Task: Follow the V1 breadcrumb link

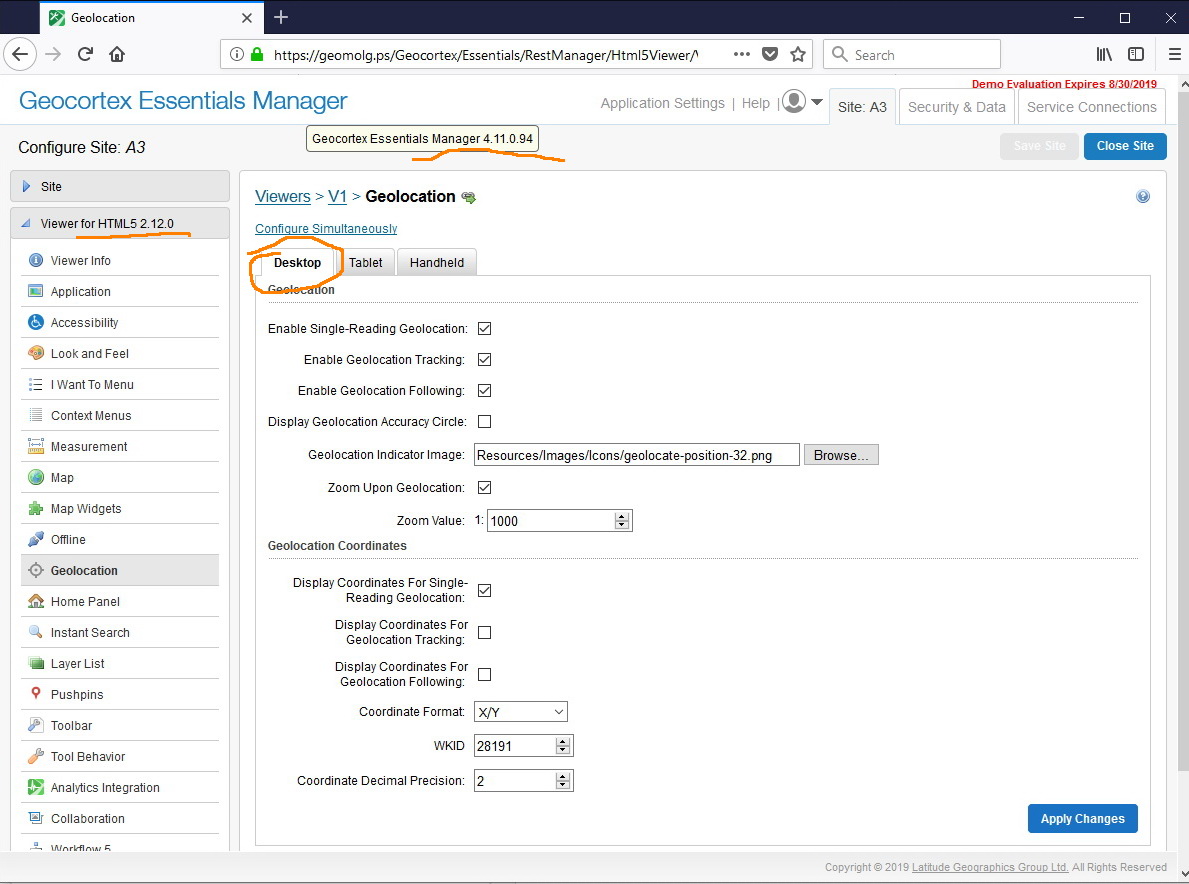Action: (x=337, y=196)
